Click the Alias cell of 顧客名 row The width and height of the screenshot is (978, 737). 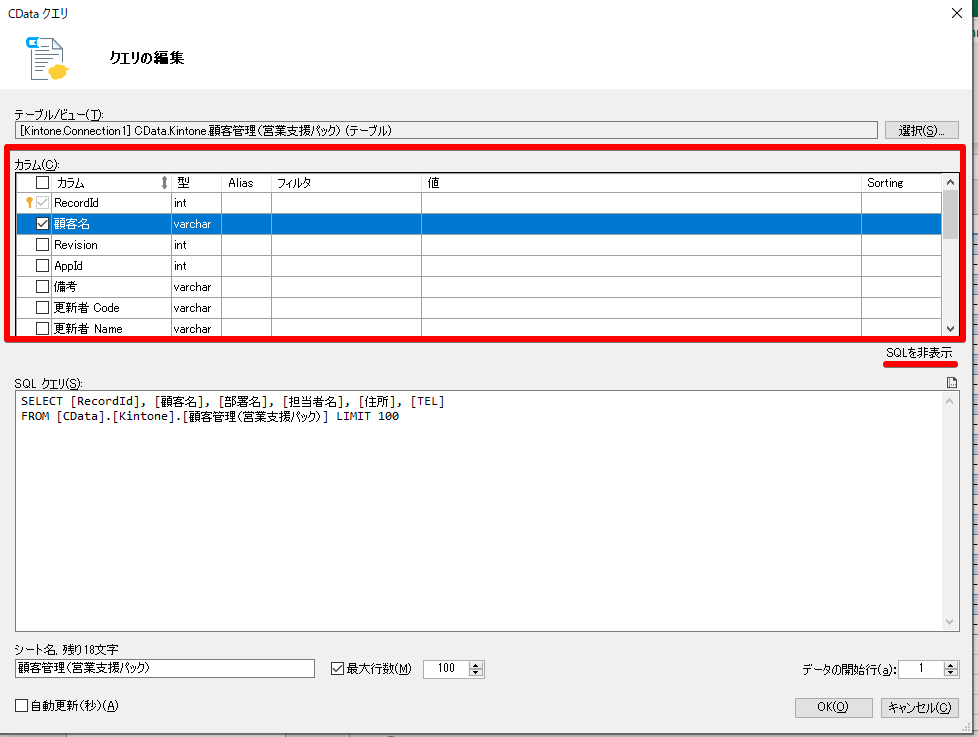pos(246,224)
